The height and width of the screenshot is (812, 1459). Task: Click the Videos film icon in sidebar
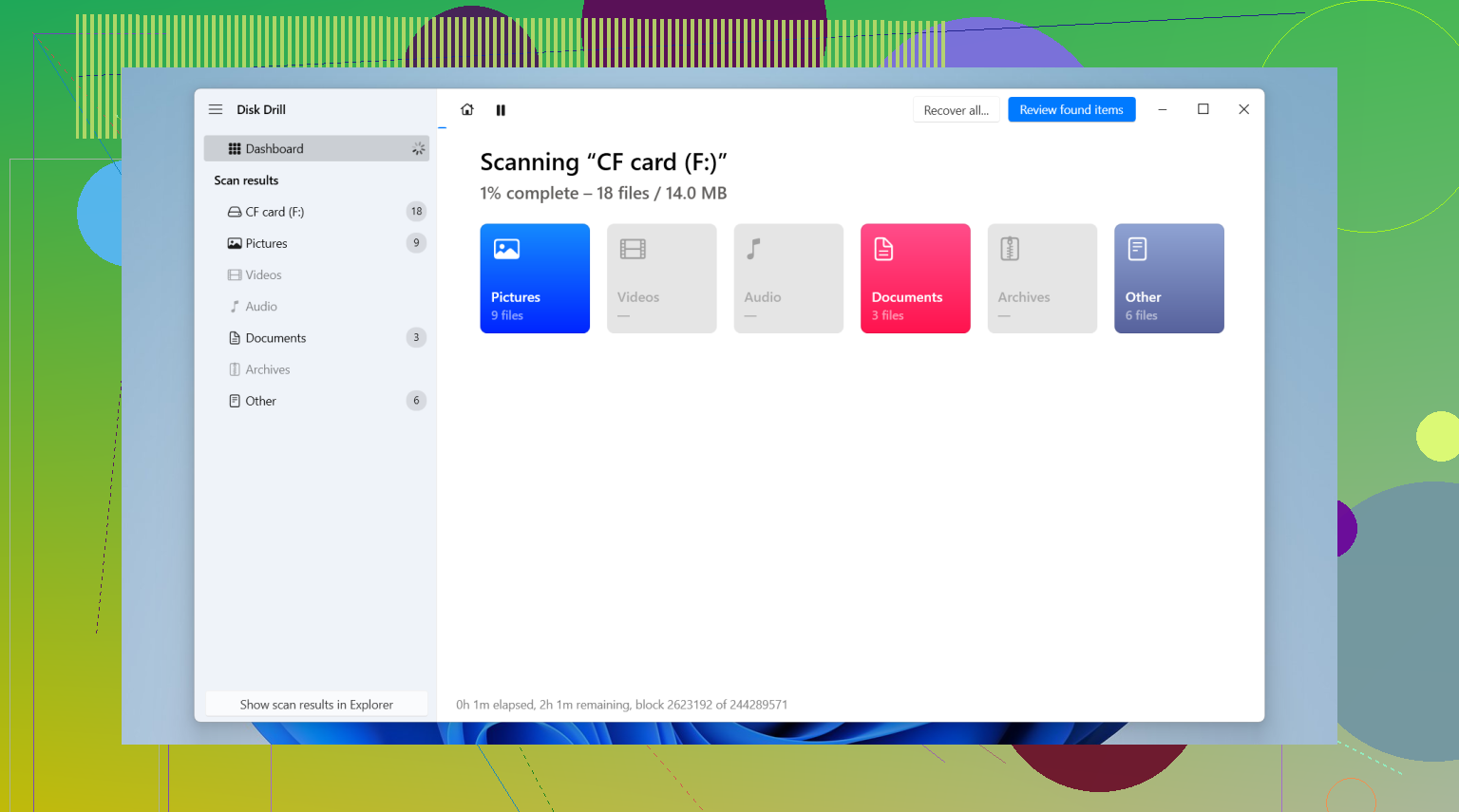click(x=235, y=274)
